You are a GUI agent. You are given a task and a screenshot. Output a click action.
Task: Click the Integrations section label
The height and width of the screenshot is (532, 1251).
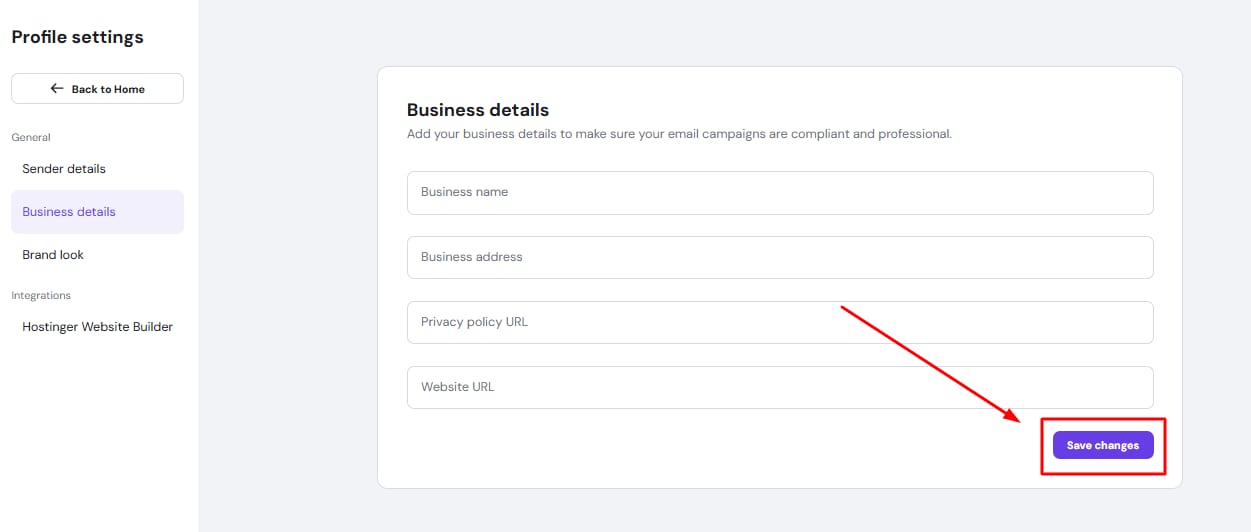pos(41,296)
